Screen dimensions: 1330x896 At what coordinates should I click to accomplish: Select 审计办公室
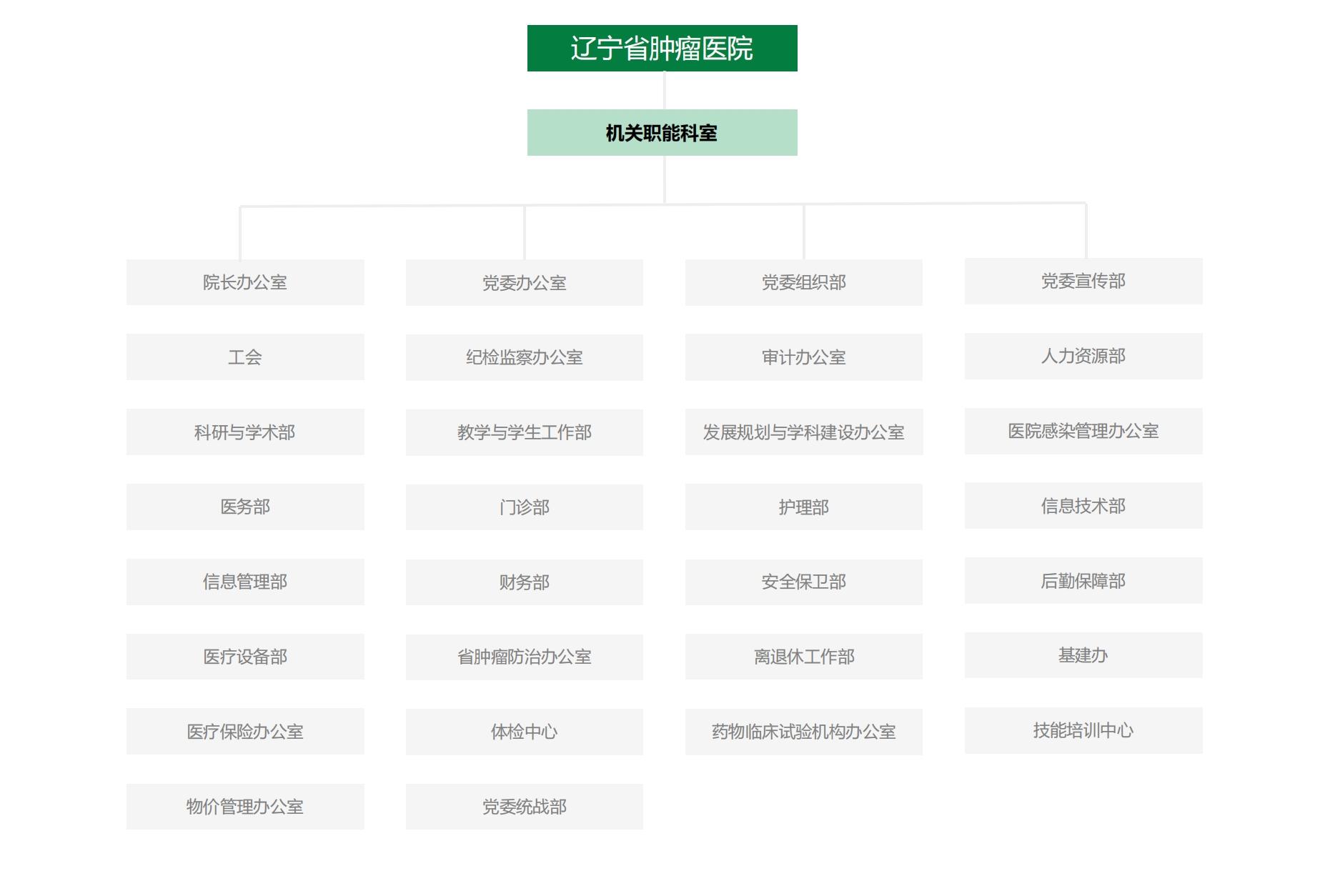pos(804,357)
